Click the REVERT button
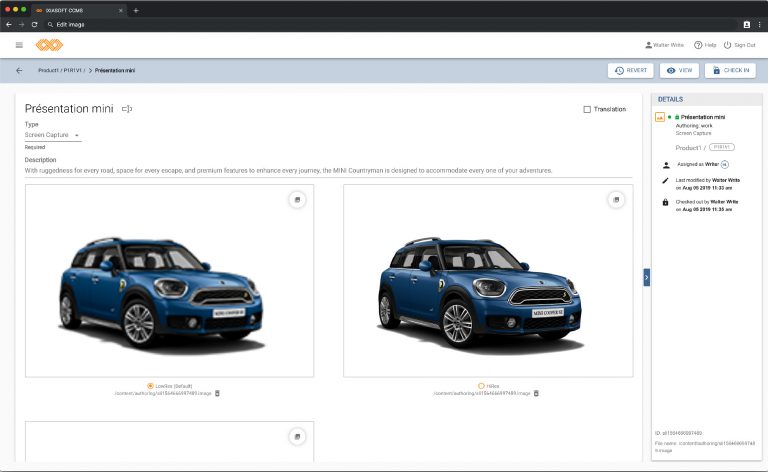This screenshot has height=472, width=768. [x=631, y=71]
